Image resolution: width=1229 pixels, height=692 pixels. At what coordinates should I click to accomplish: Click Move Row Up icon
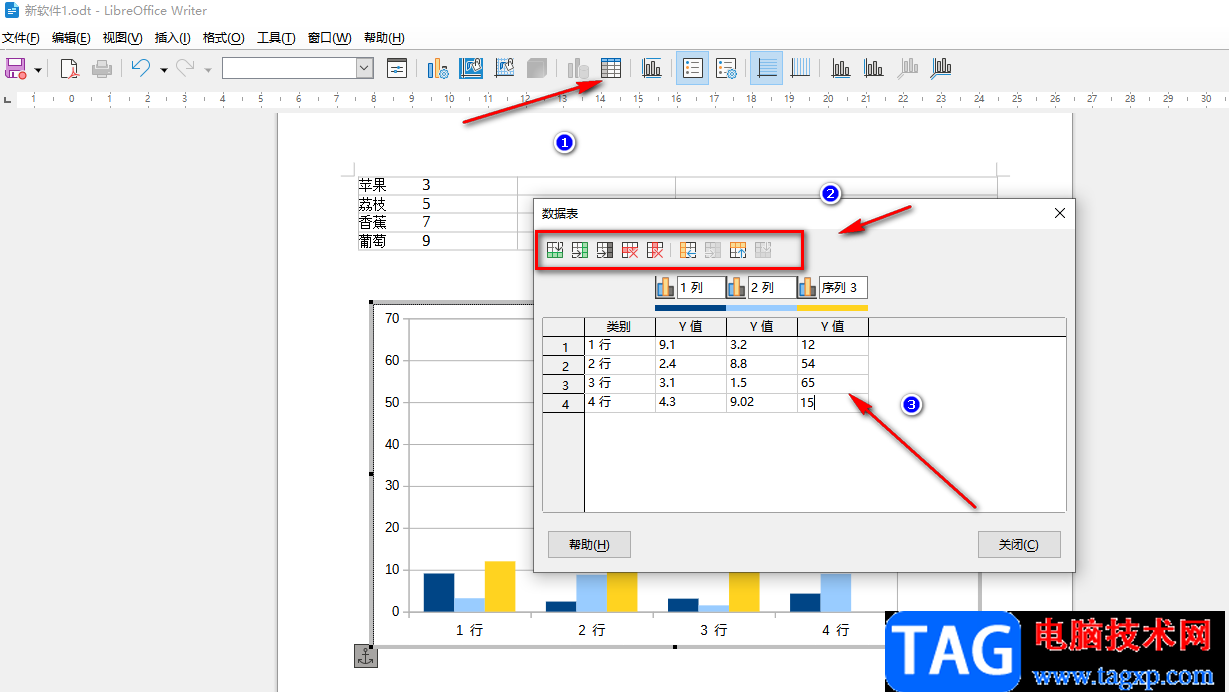click(x=738, y=250)
